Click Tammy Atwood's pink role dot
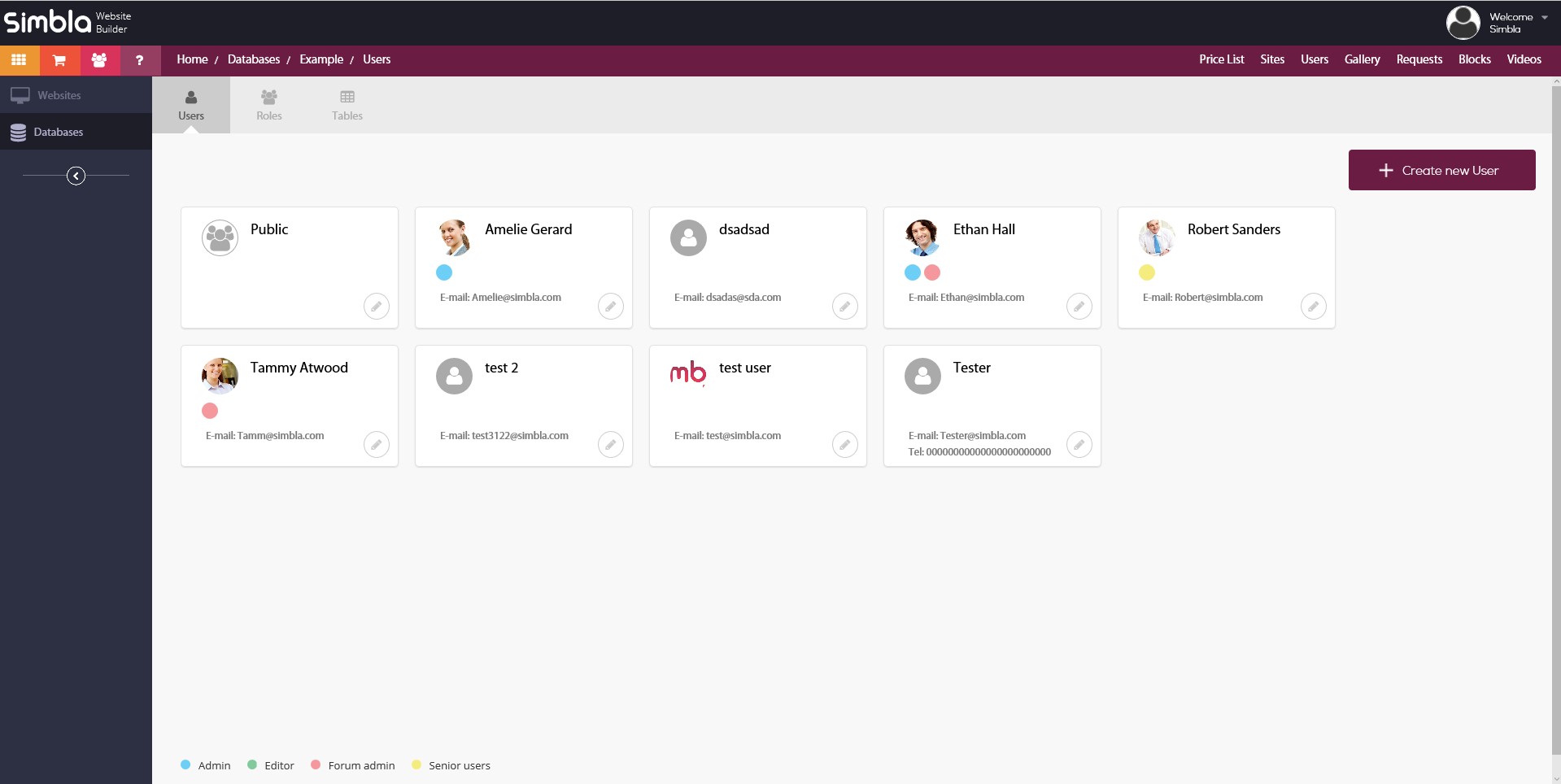 [x=210, y=411]
